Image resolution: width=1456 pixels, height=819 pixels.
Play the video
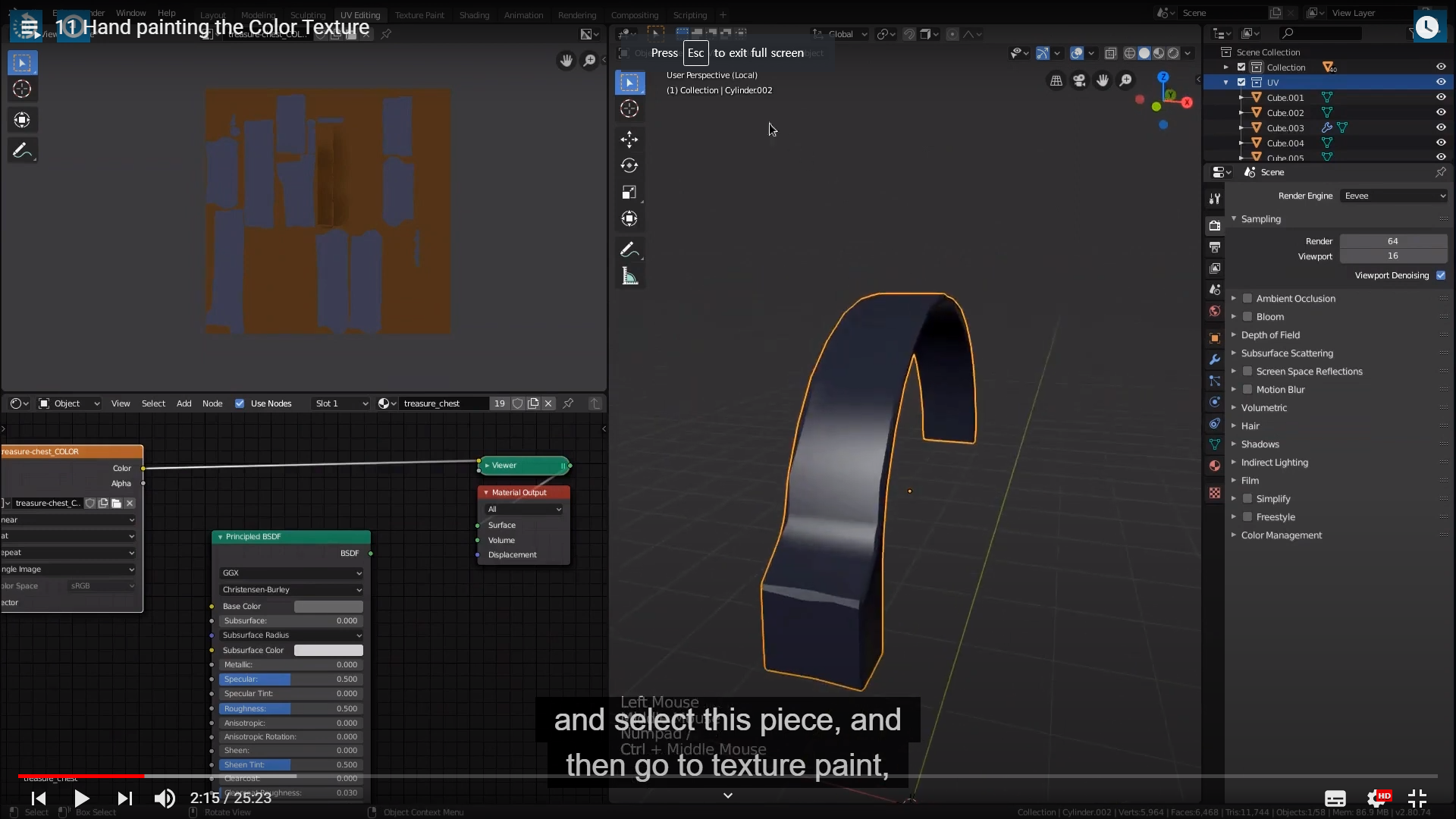(81, 798)
